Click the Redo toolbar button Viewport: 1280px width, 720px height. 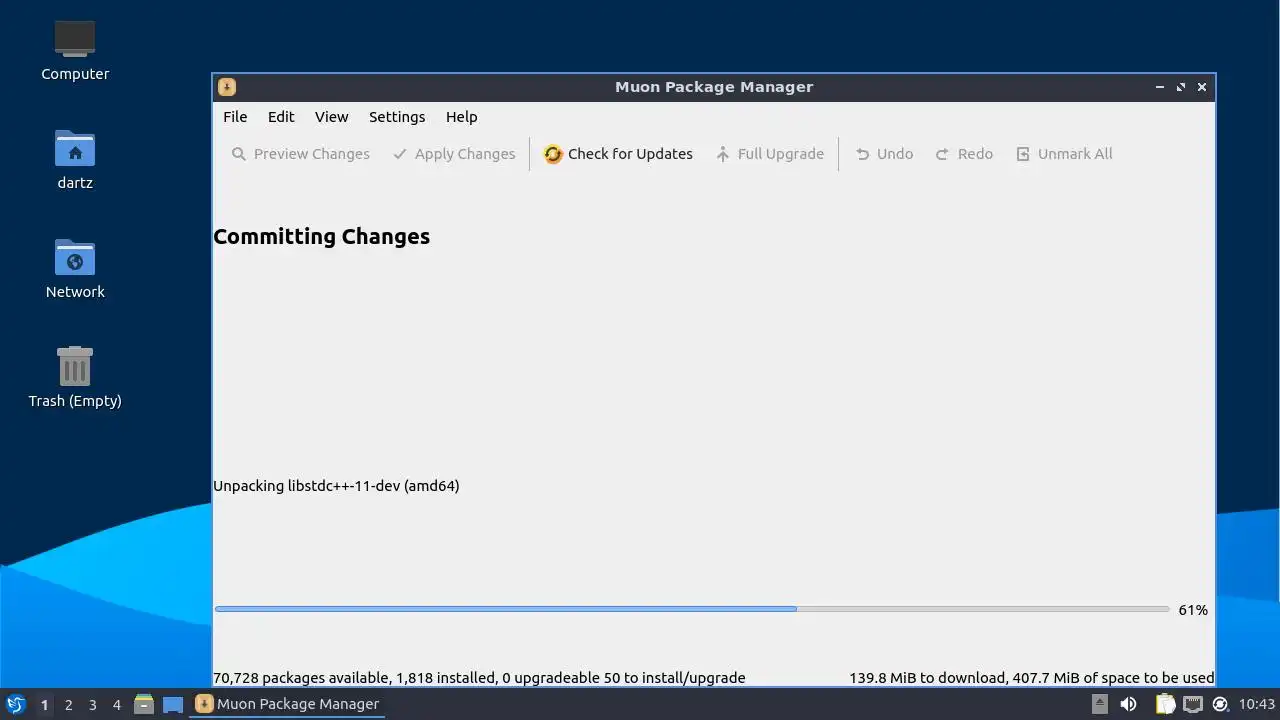tap(964, 154)
